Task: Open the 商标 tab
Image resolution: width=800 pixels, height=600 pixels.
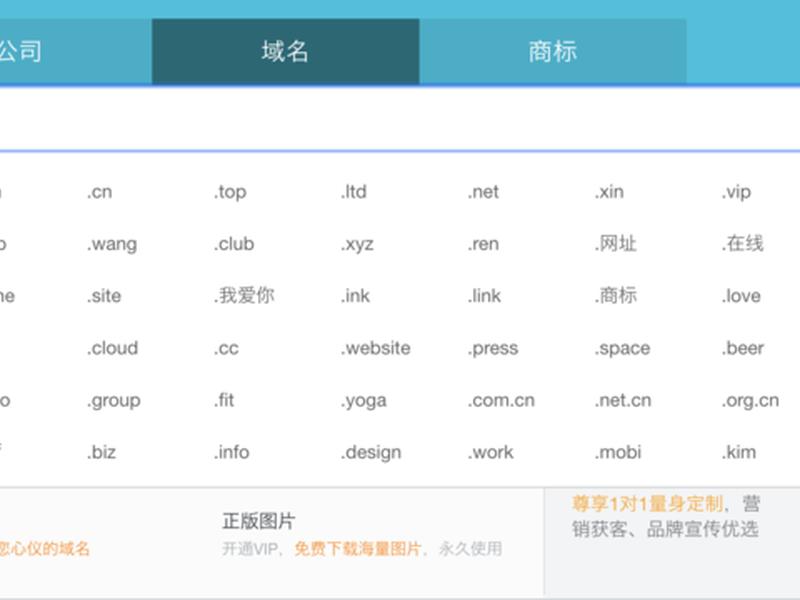Action: (x=553, y=52)
